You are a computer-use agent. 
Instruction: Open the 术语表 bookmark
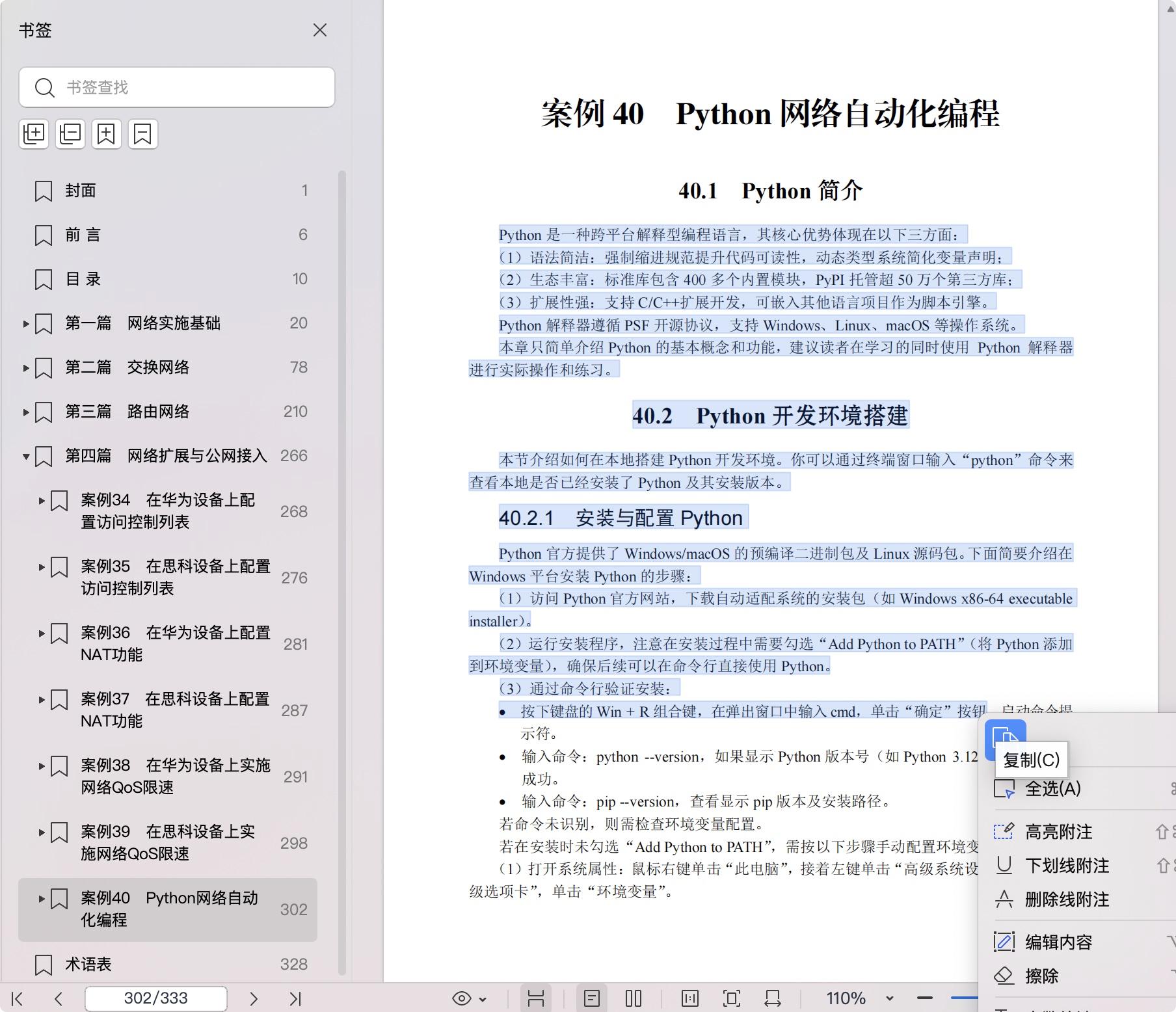(88, 964)
